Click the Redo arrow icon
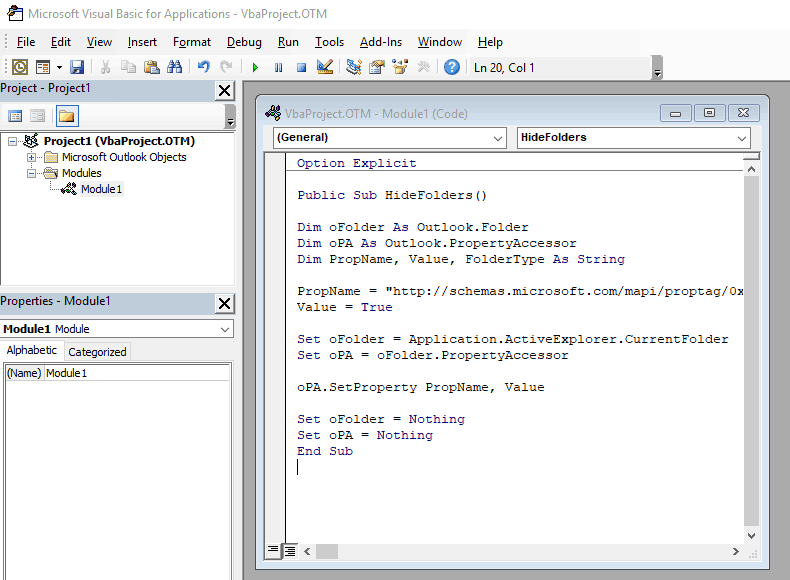The image size is (790, 580). pyautogui.click(x=227, y=67)
